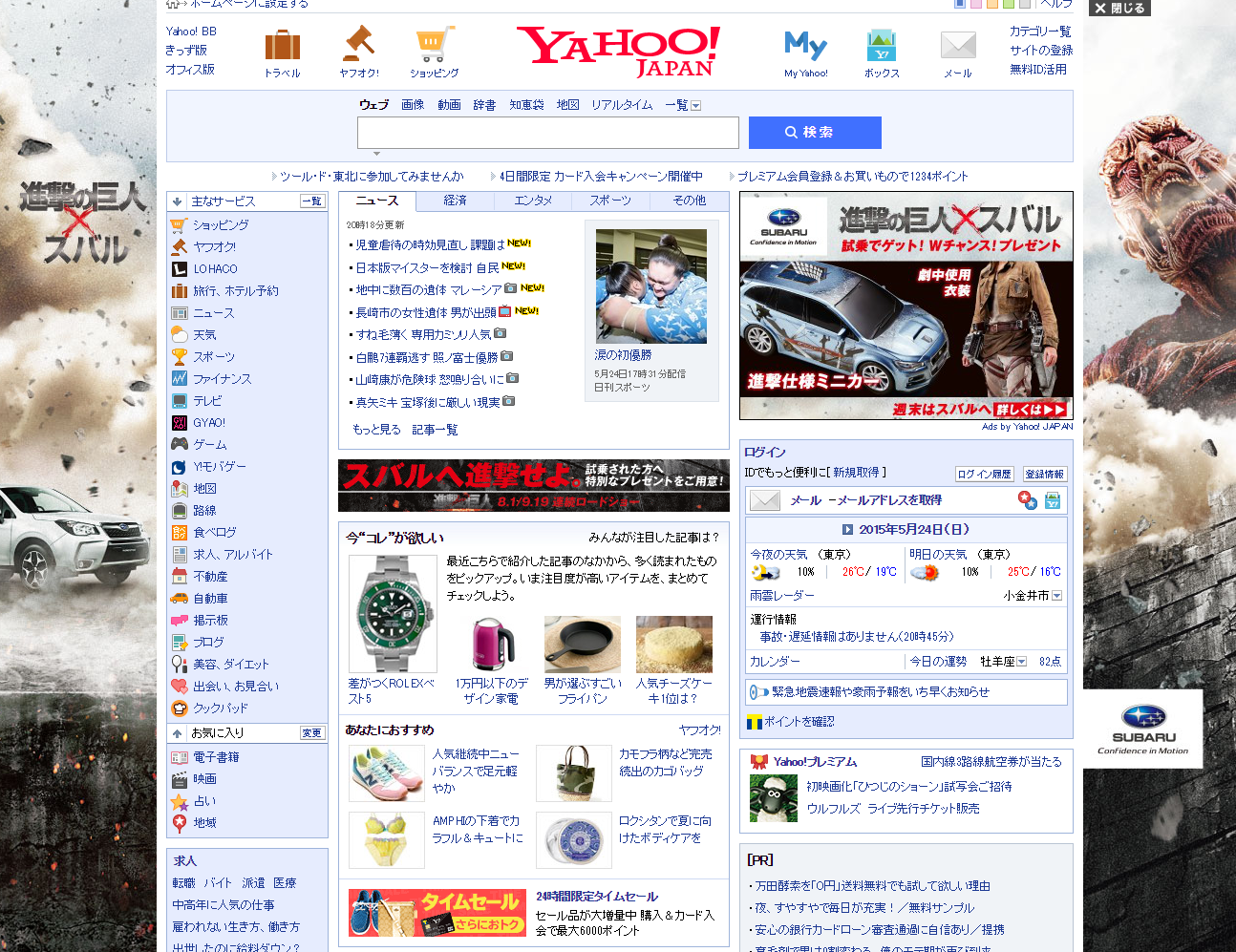Open the 一覧 dropdown beside search tabs
Screen dimensions: 1236x952
(x=695, y=106)
